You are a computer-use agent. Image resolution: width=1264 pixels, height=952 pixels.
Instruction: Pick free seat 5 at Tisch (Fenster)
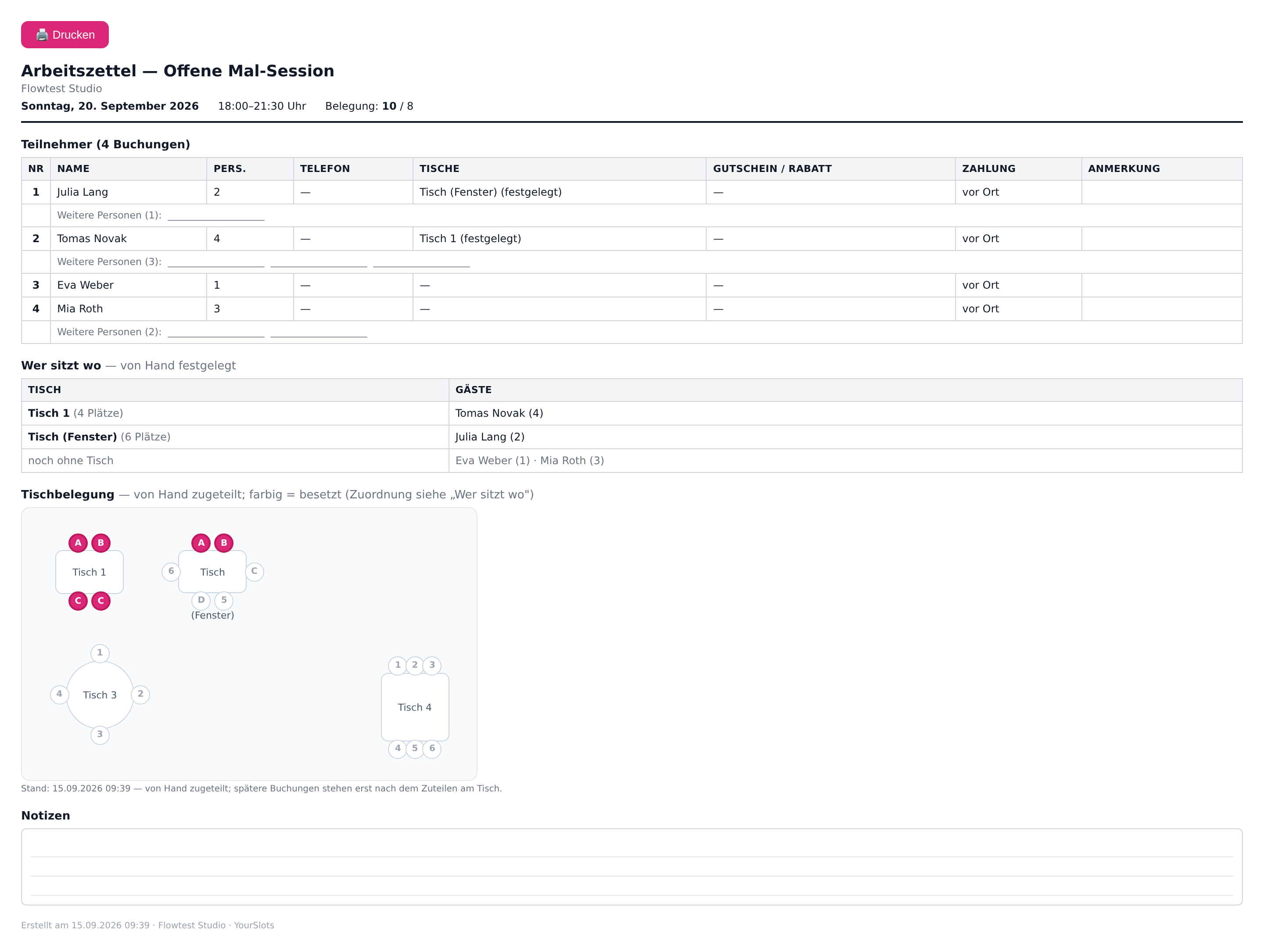click(224, 600)
